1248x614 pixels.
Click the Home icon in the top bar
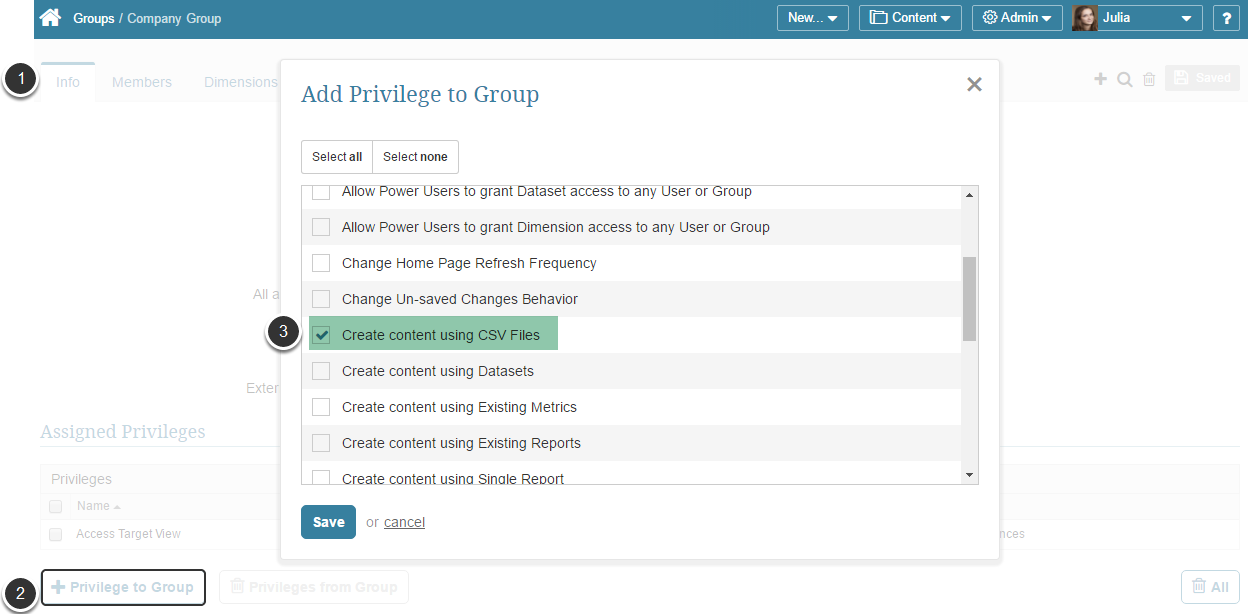point(48,17)
